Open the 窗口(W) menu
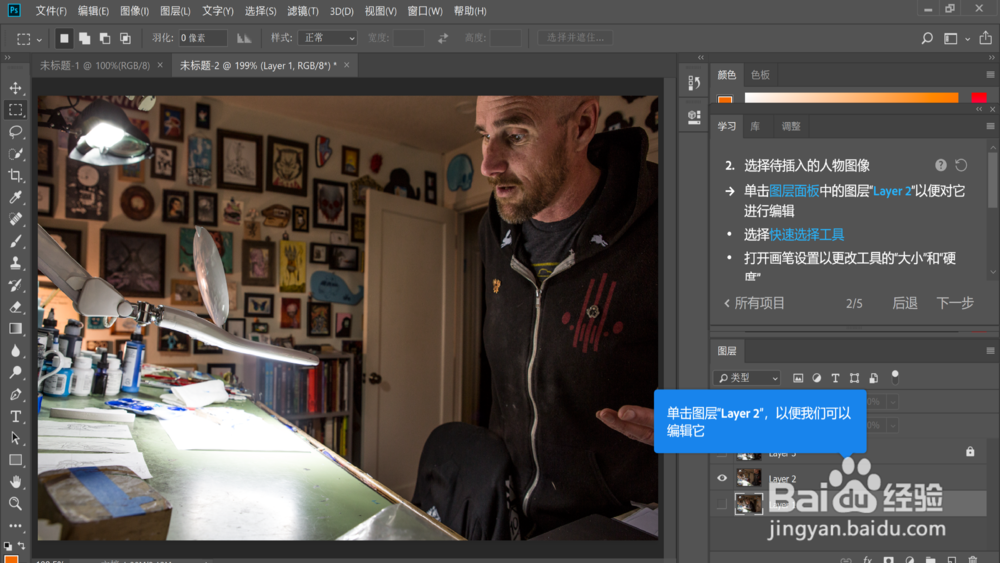This screenshot has height=563, width=1000. click(425, 11)
